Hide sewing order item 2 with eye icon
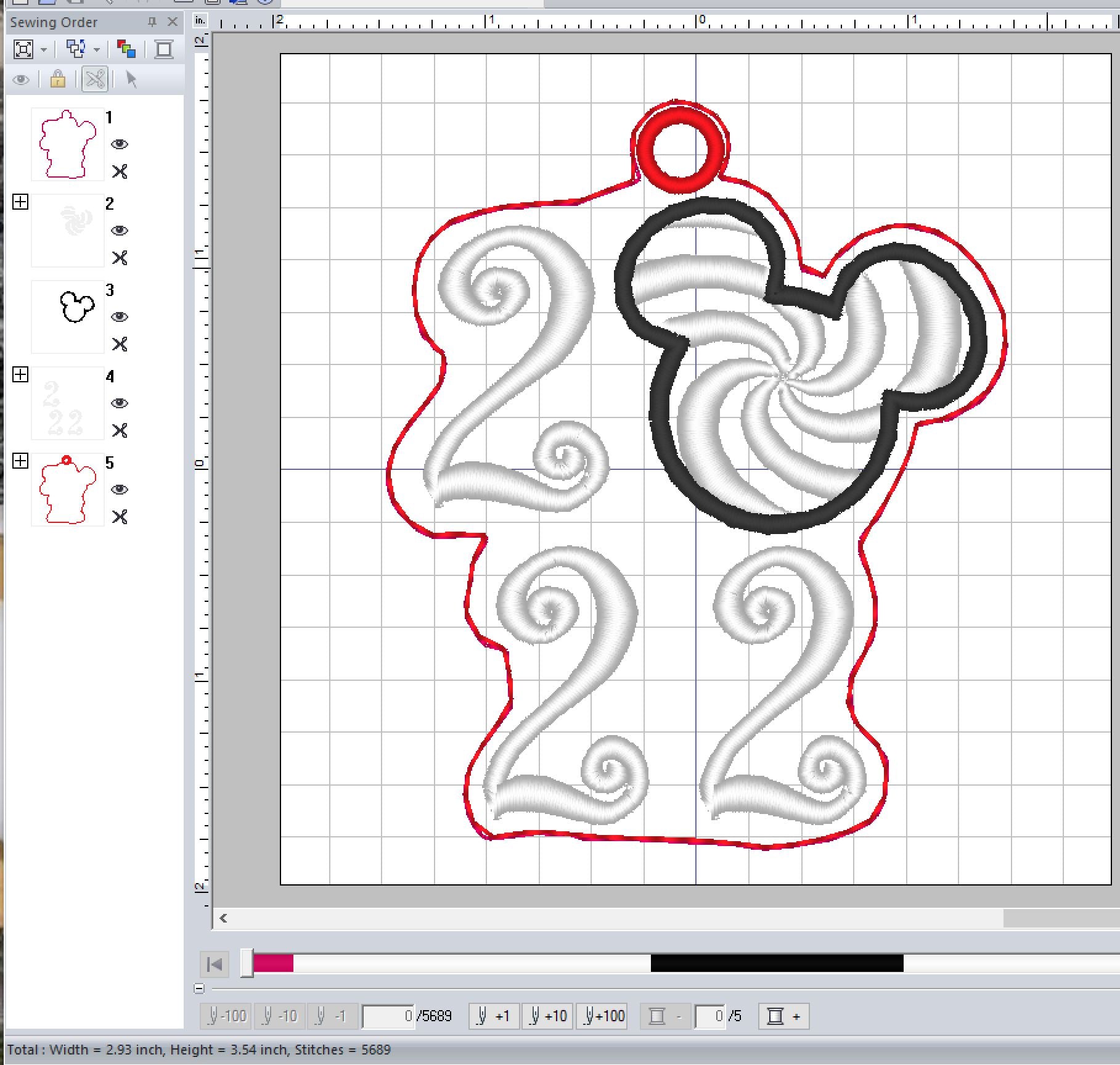 click(119, 231)
